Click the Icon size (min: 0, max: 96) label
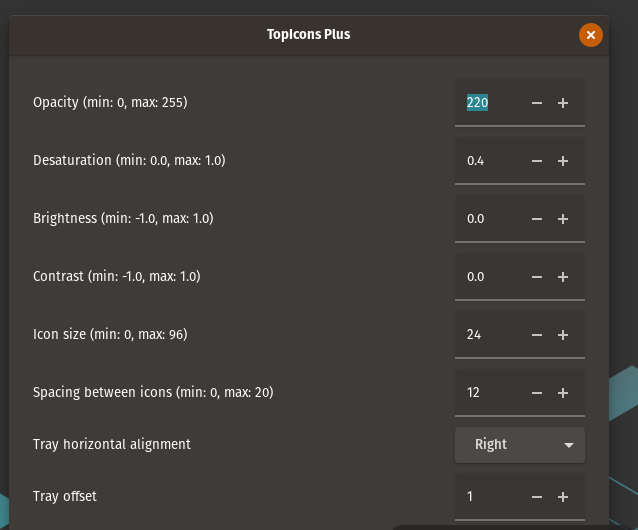This screenshot has height=530, width=638. click(110, 335)
